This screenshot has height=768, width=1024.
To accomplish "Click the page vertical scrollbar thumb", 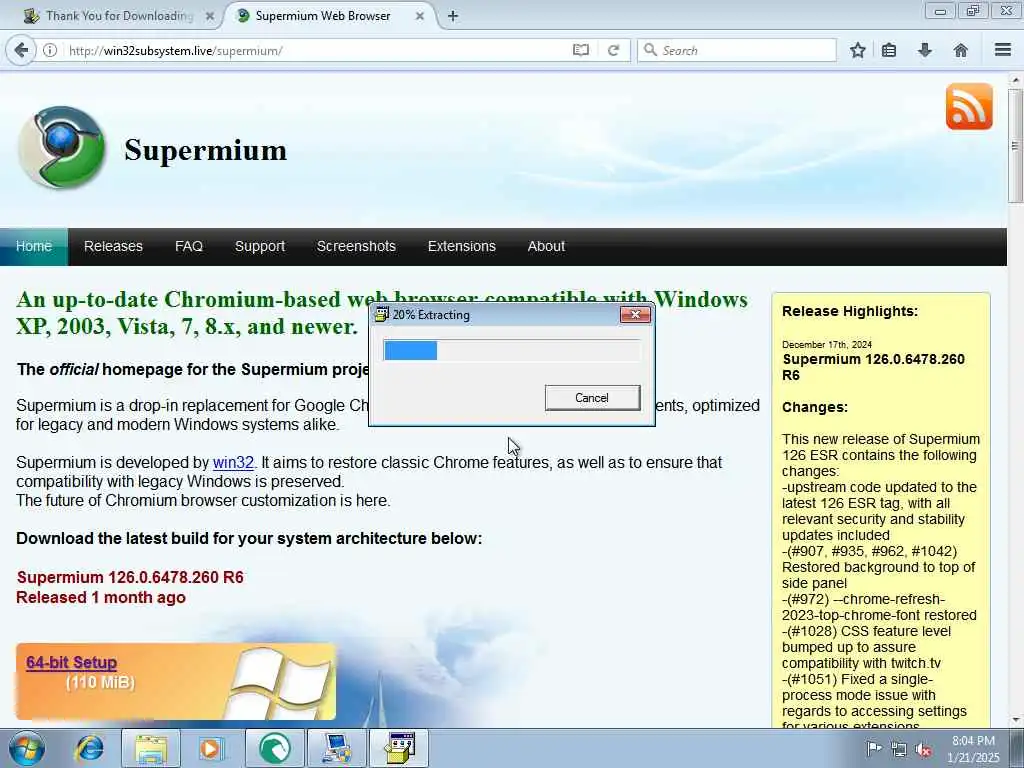I will tap(1015, 146).
